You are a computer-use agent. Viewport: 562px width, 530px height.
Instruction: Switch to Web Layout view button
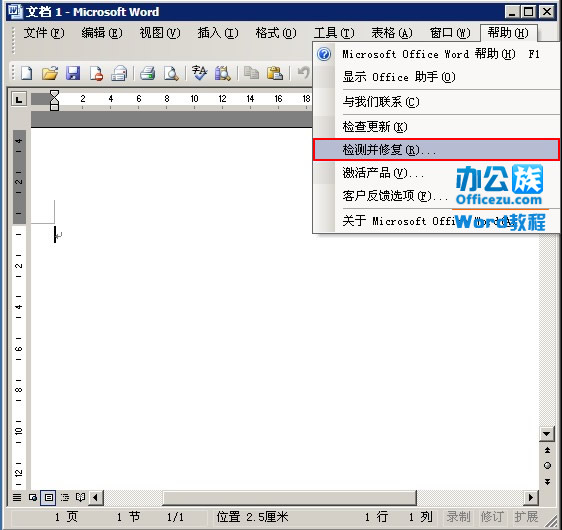pyautogui.click(x=33, y=497)
